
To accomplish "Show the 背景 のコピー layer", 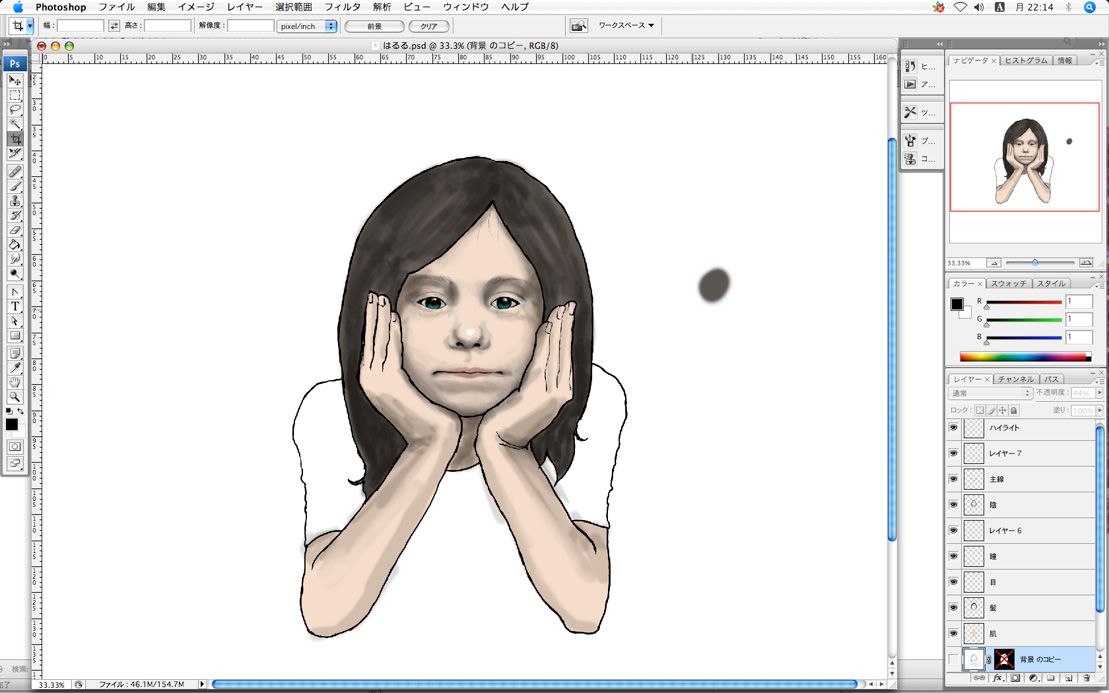I will [x=953, y=659].
